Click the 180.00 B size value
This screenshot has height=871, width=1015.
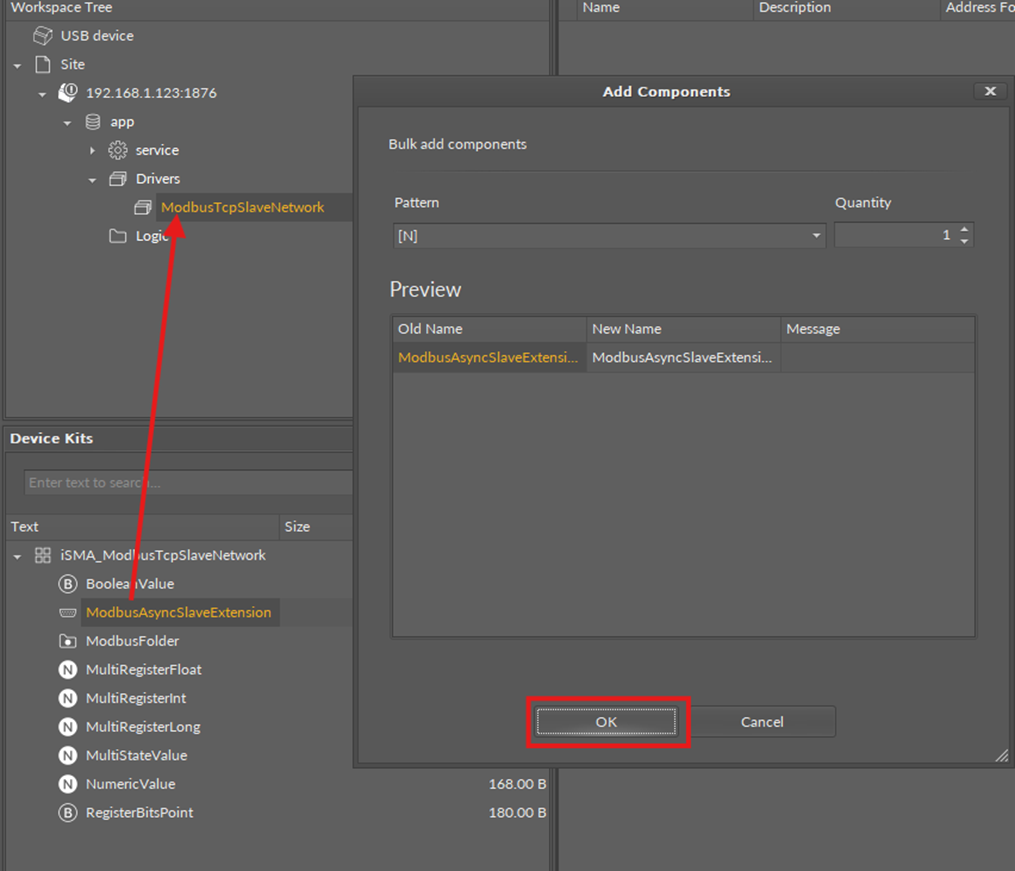click(x=517, y=813)
